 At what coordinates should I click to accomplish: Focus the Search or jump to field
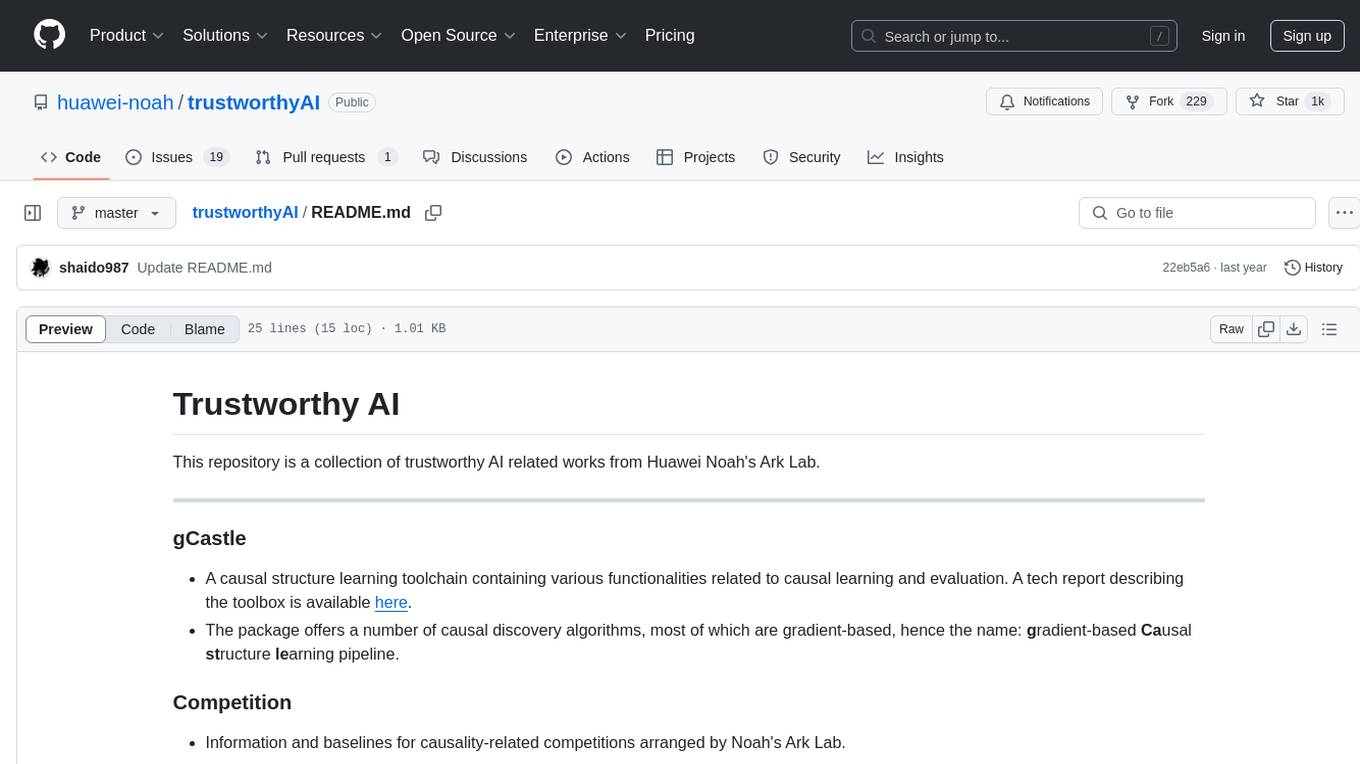click(1016, 36)
